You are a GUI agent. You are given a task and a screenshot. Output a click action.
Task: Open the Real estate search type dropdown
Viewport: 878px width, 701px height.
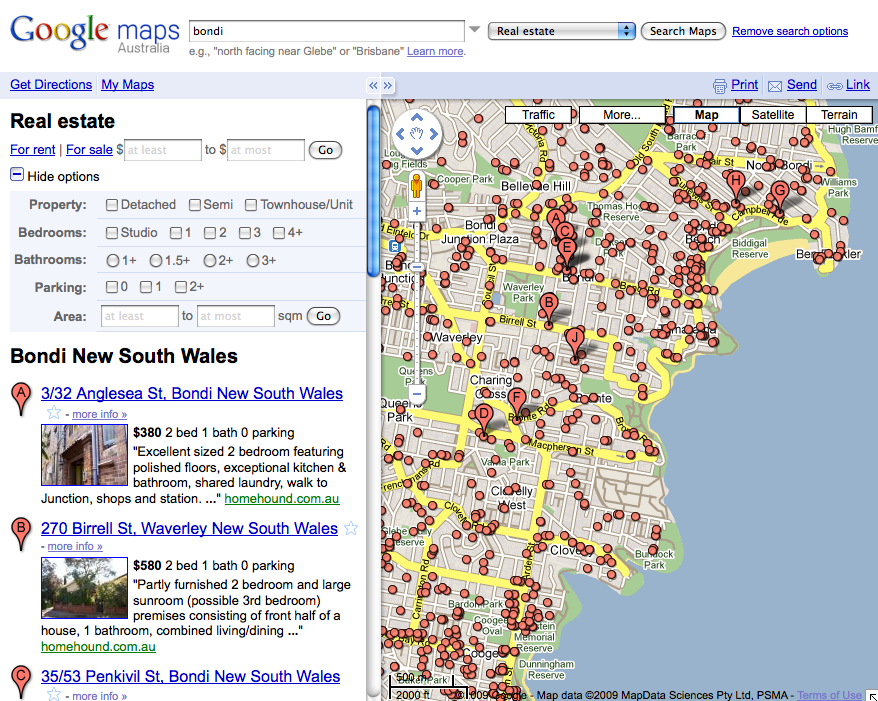tap(562, 31)
